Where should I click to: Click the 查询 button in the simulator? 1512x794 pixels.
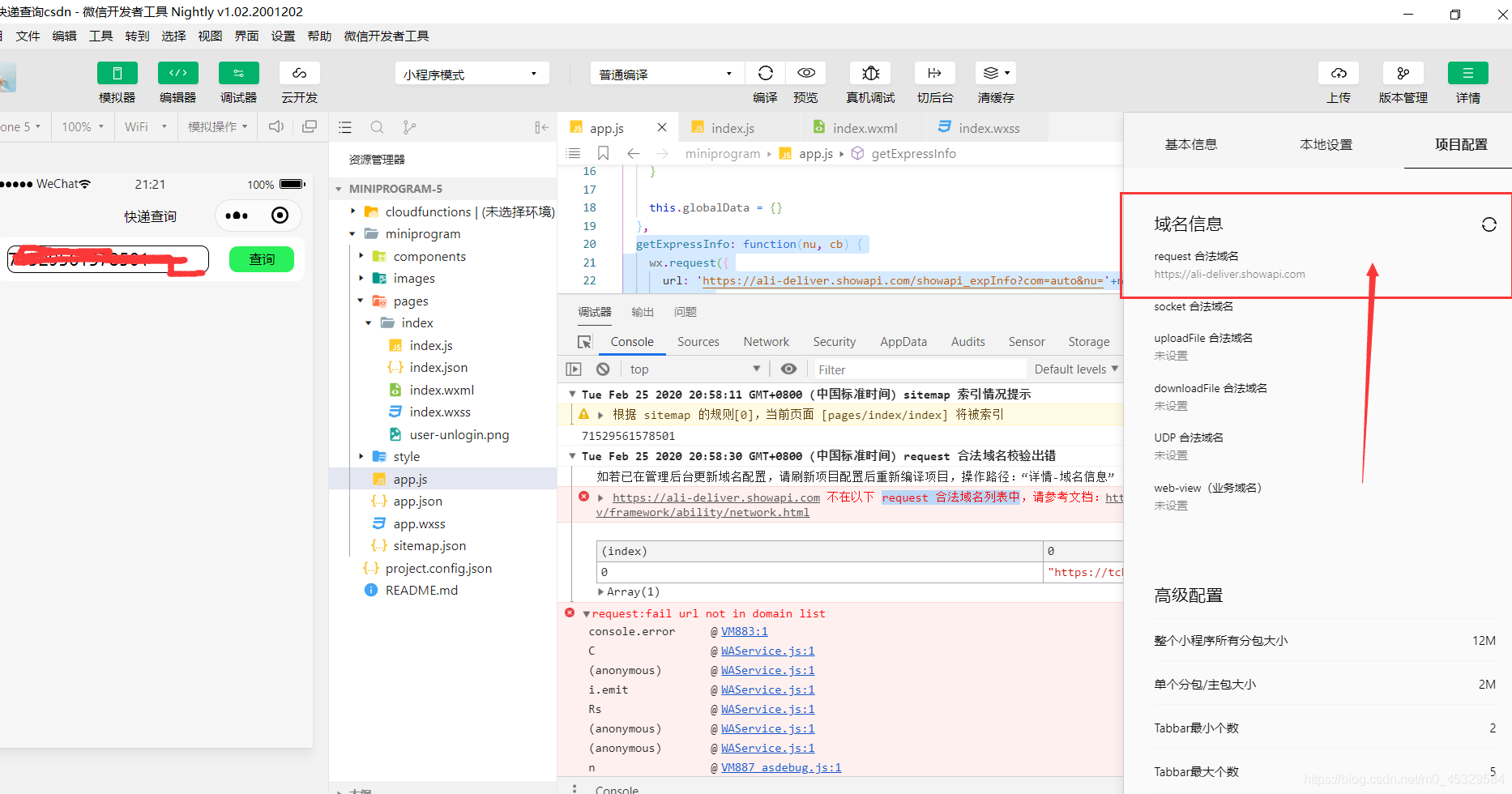coord(262,259)
